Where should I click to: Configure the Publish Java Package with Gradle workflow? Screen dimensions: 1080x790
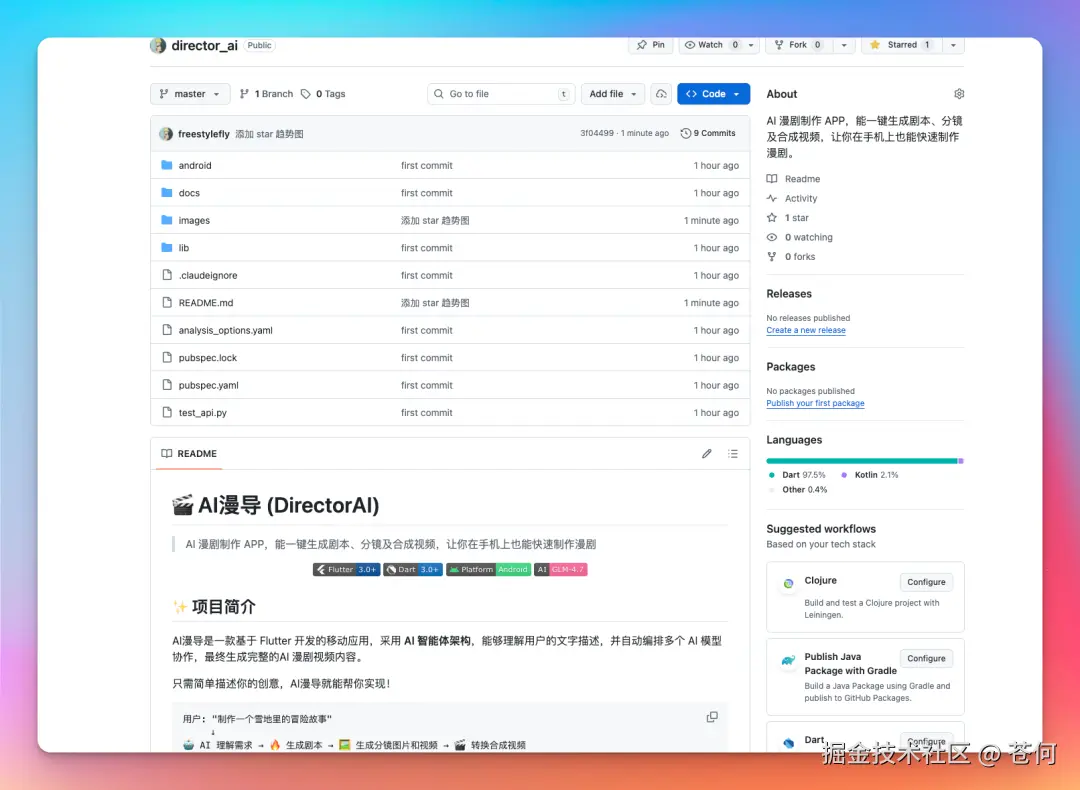tap(926, 658)
